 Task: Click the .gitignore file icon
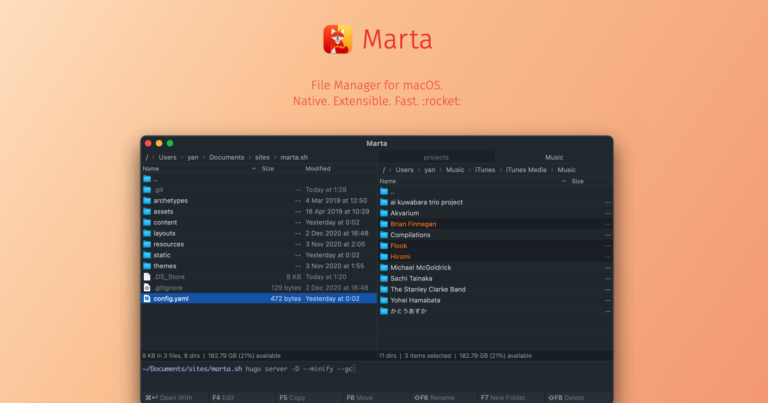pyautogui.click(x=147, y=287)
